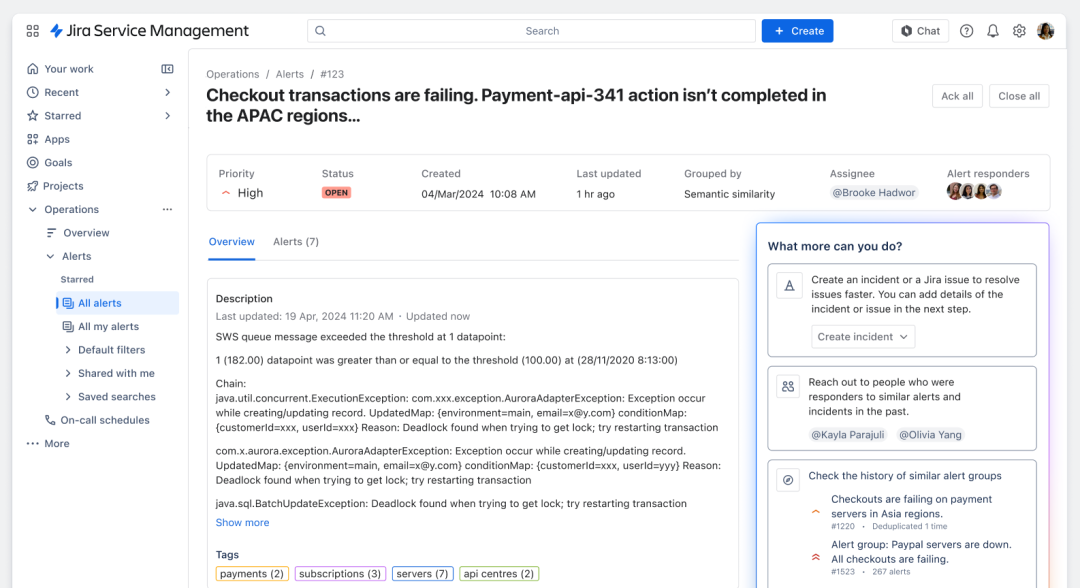
Task: Open the settings gear icon
Action: [x=1019, y=31]
